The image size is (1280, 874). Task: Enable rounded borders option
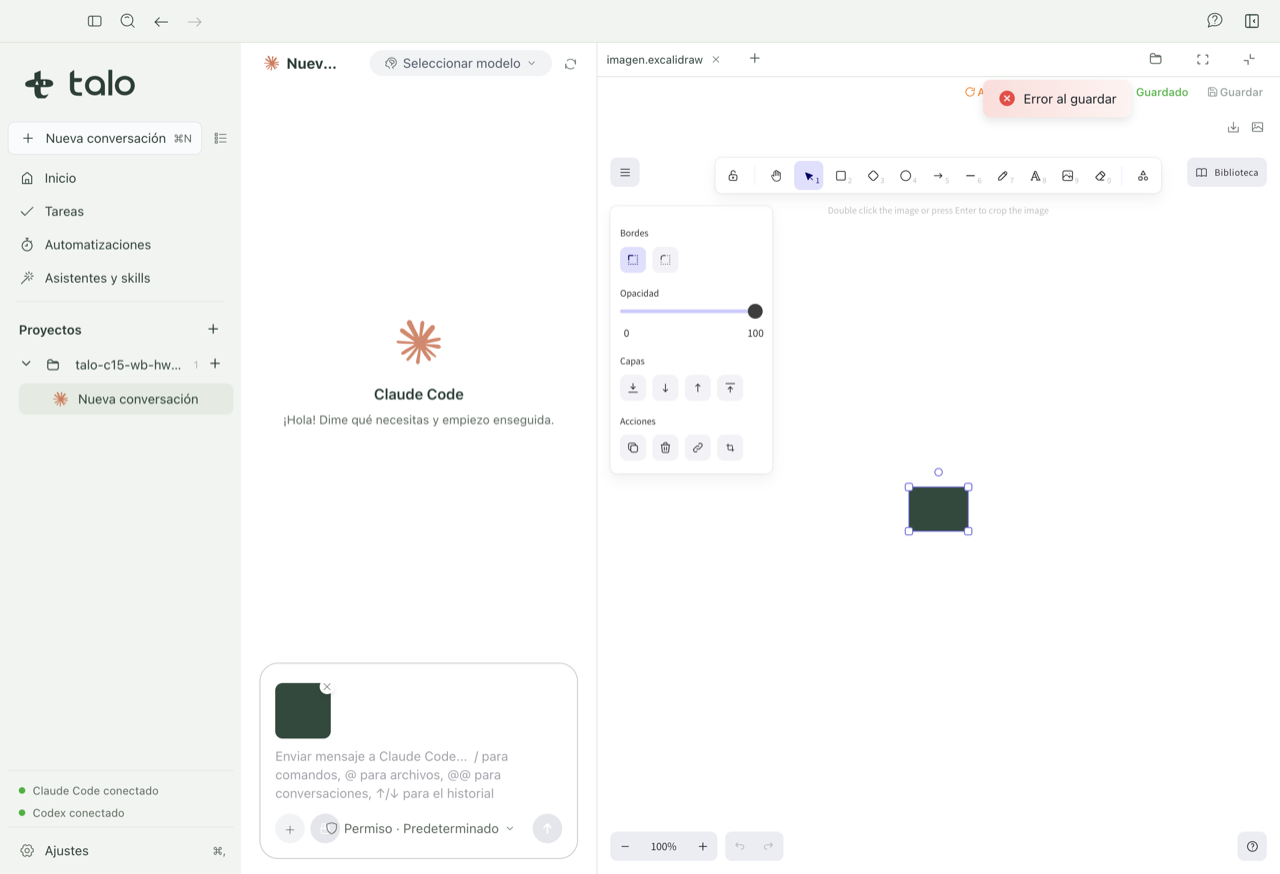pyautogui.click(x=665, y=260)
